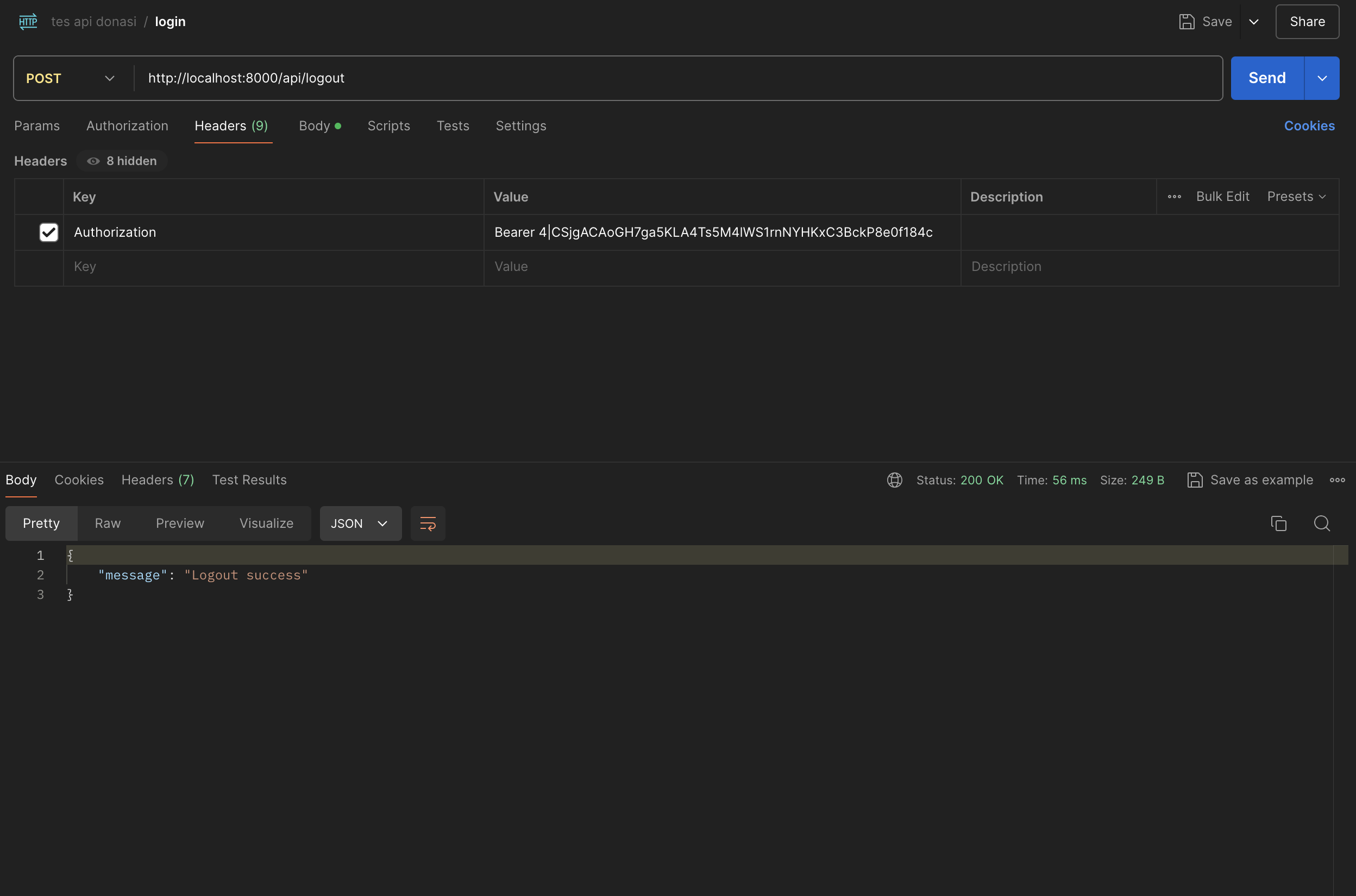Open the response Headers (7) tab
1356x896 pixels.
(x=158, y=480)
